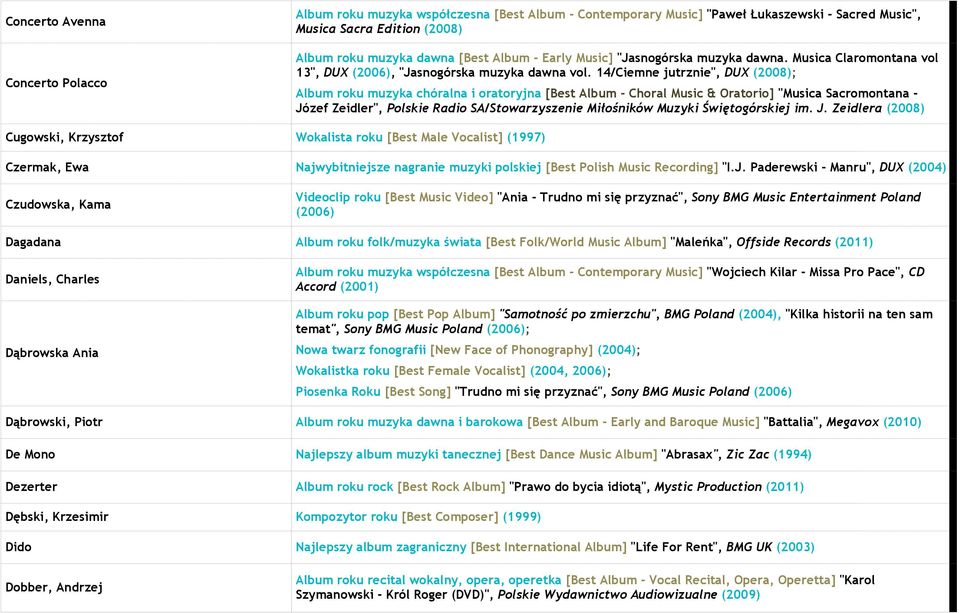Select the Dąbrowska Ania name cell
The width and height of the screenshot is (959, 613).
pyautogui.click(x=52, y=353)
